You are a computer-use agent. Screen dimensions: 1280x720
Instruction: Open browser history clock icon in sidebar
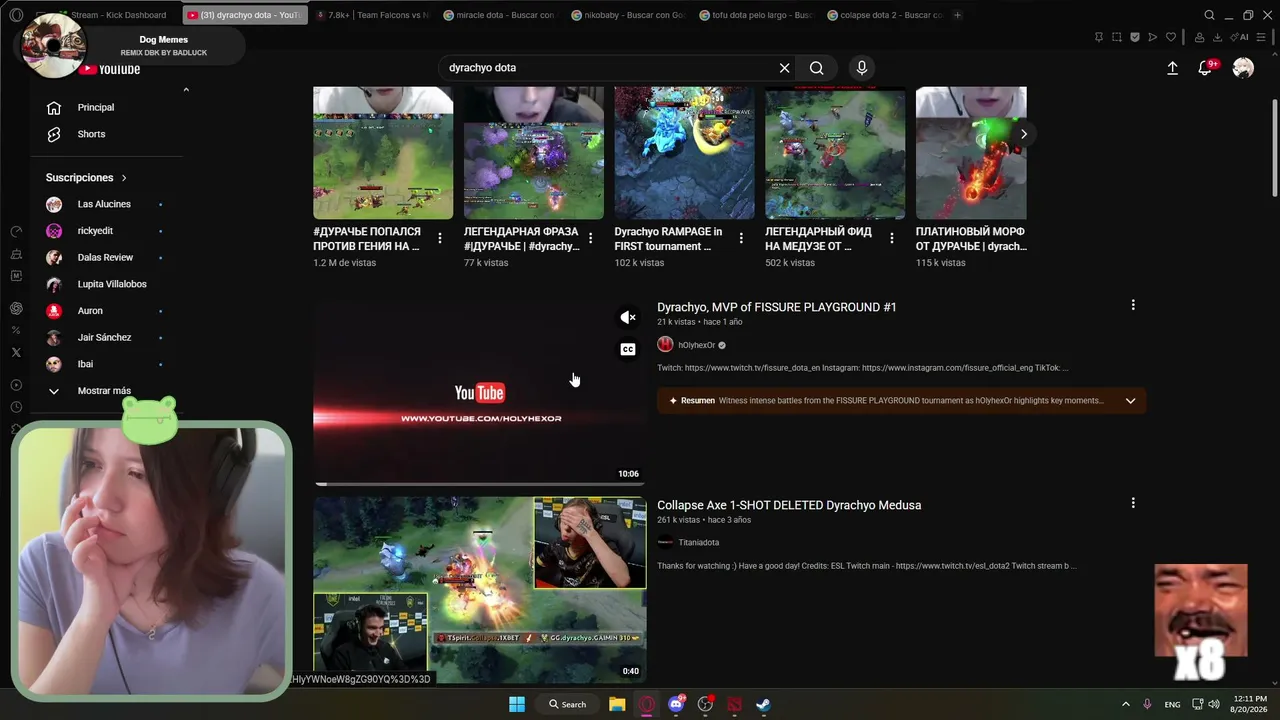click(16, 407)
